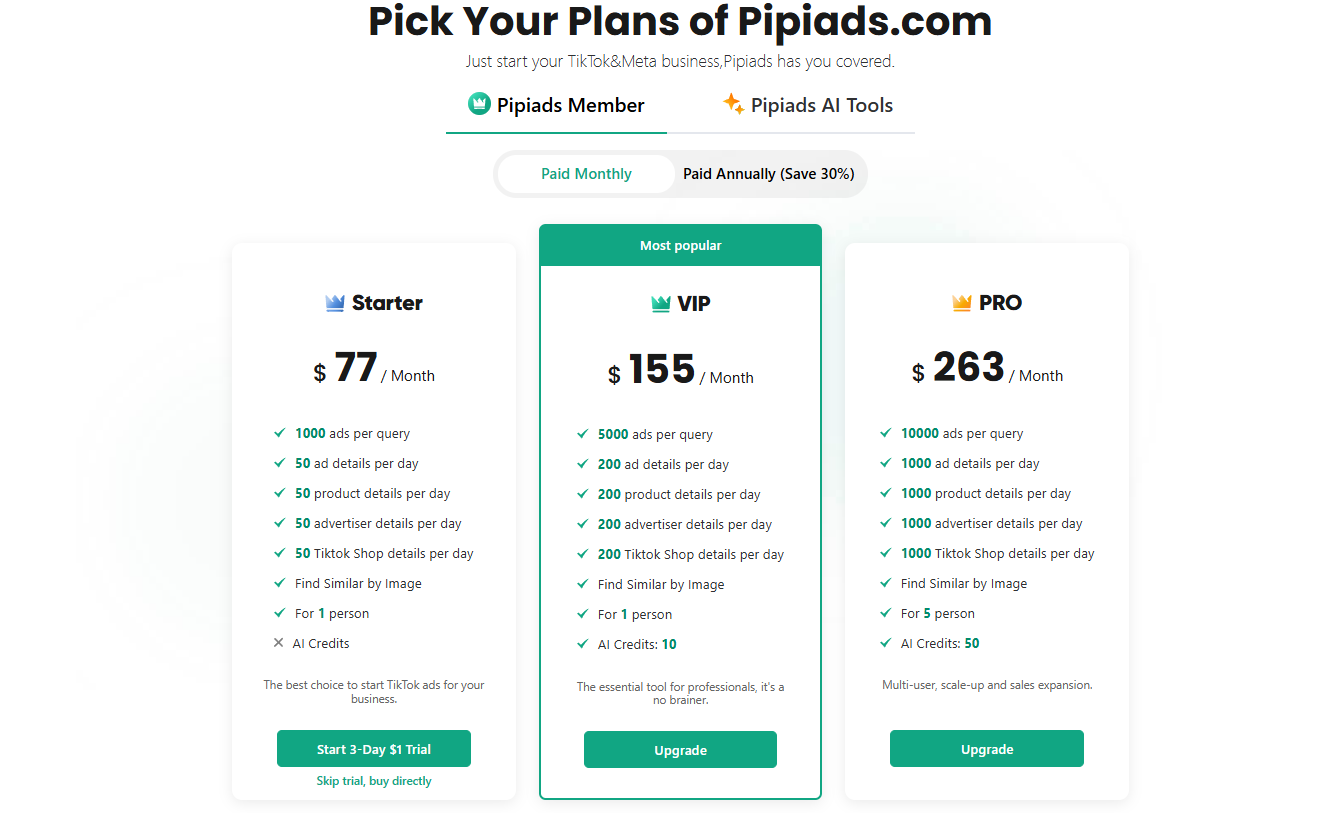Switch billing to Paid Annually (Save 30%)
Screen dimensions: 1344x813
(769, 174)
